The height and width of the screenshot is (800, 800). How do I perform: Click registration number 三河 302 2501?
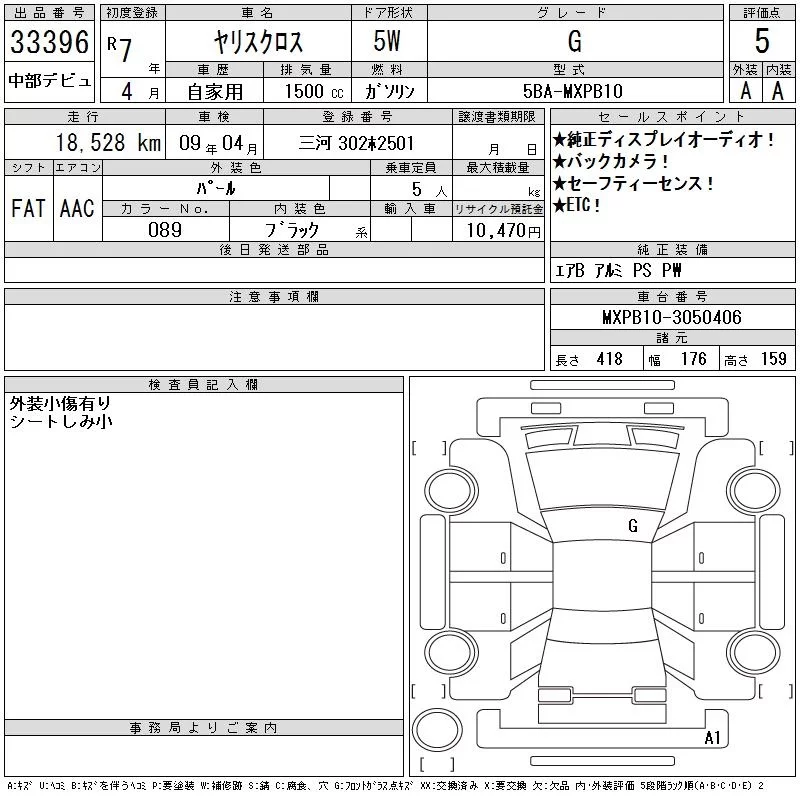pyautogui.click(x=356, y=143)
